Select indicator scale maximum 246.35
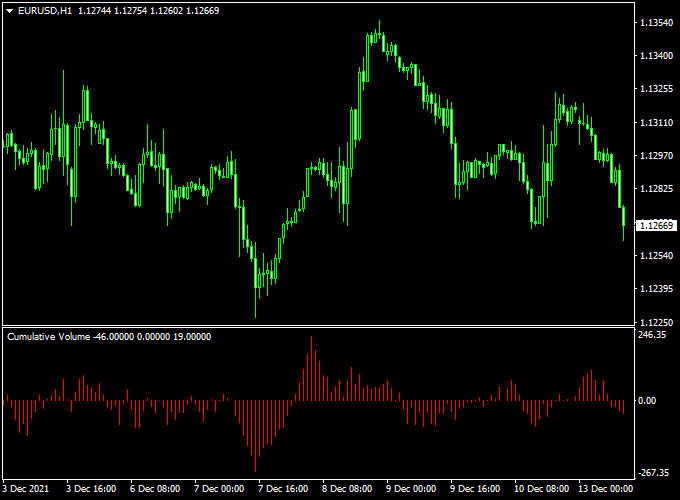 coord(652,334)
